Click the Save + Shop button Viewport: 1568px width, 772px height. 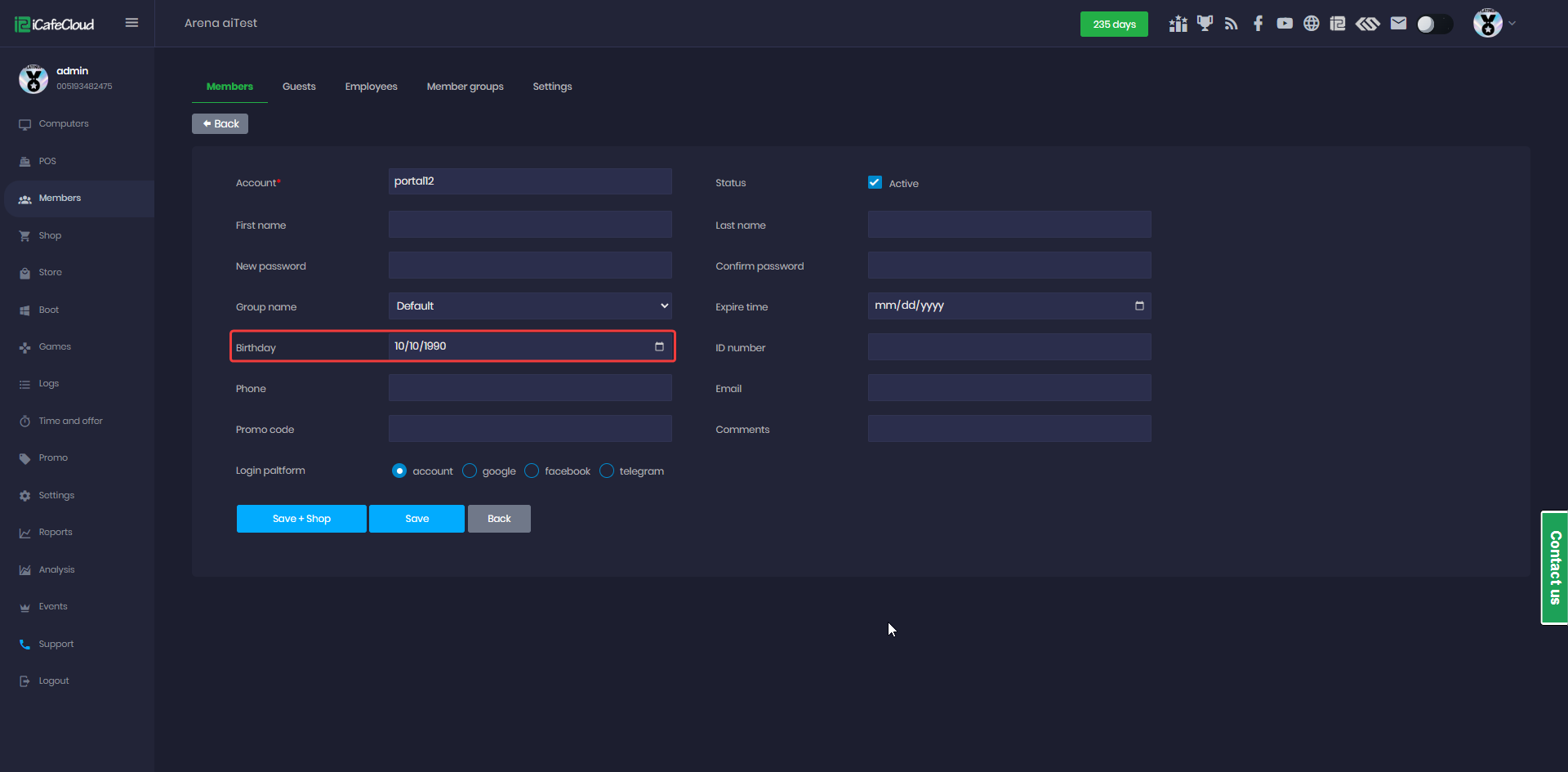pyautogui.click(x=301, y=518)
